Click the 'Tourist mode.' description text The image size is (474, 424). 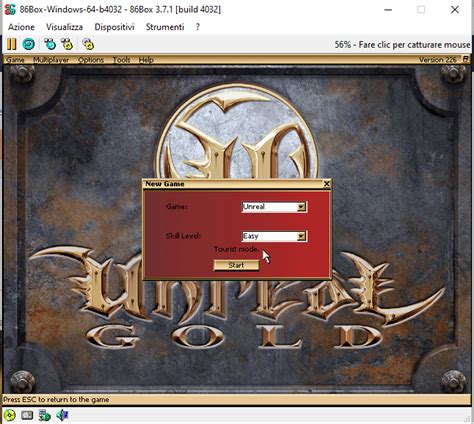[x=237, y=249]
